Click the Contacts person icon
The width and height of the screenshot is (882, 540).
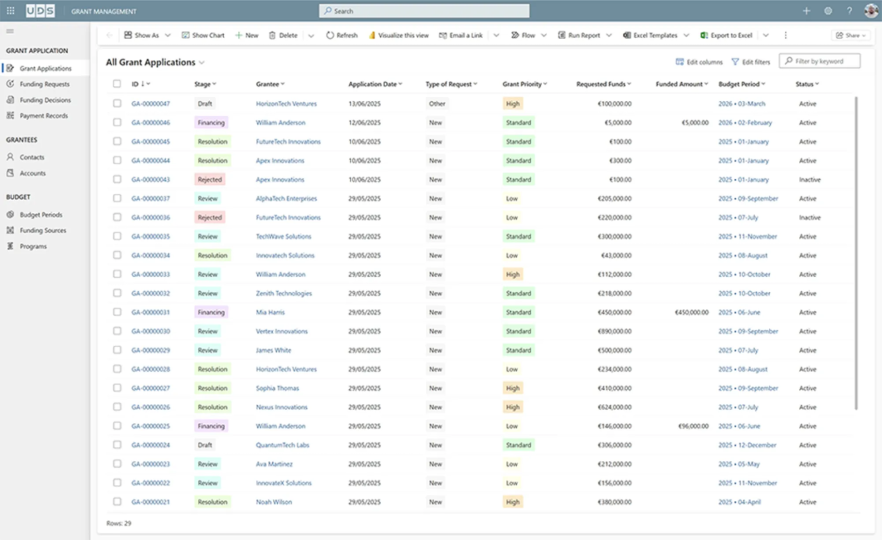(x=10, y=157)
